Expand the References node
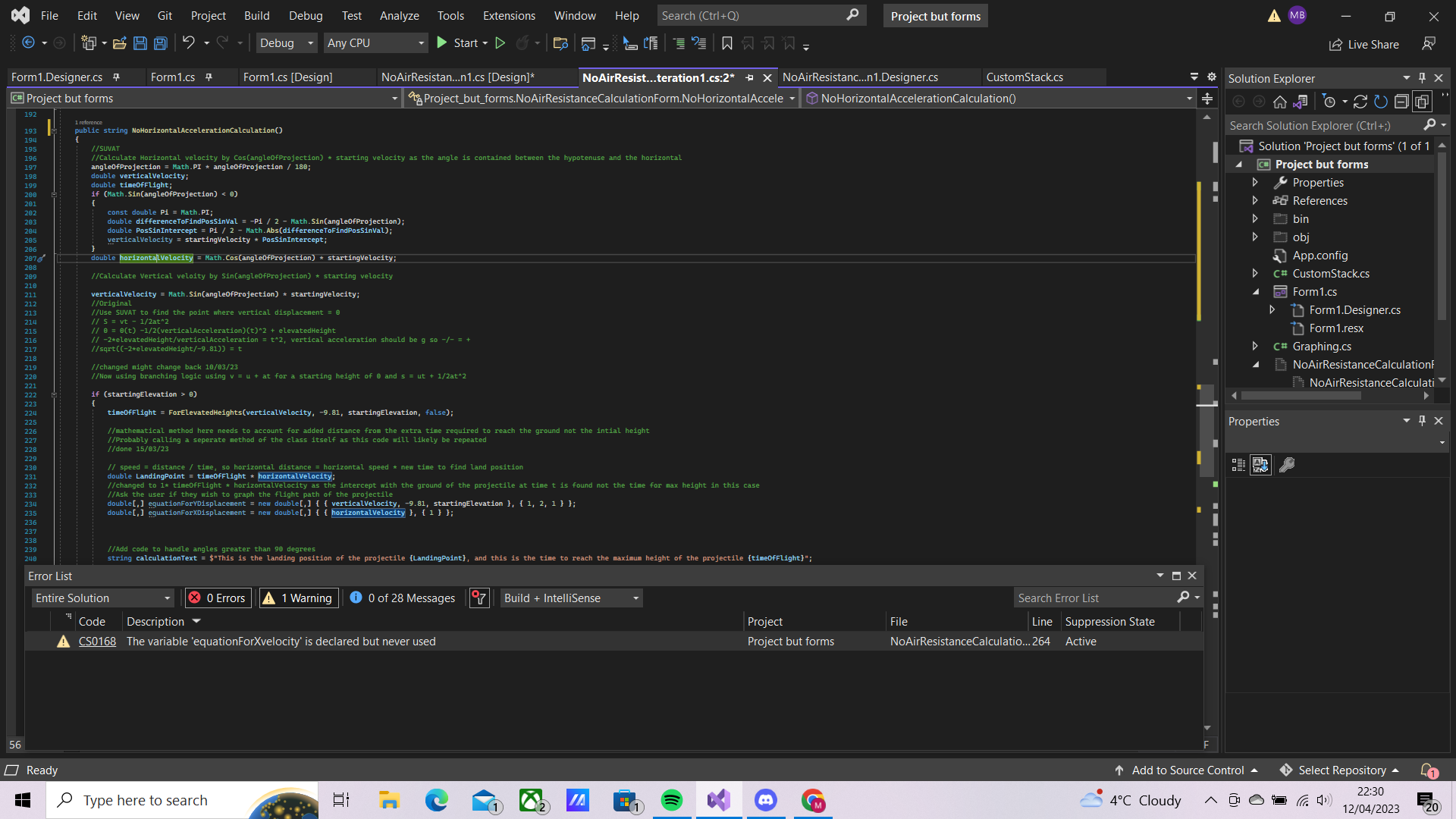The height and width of the screenshot is (819, 1456). (x=1256, y=200)
